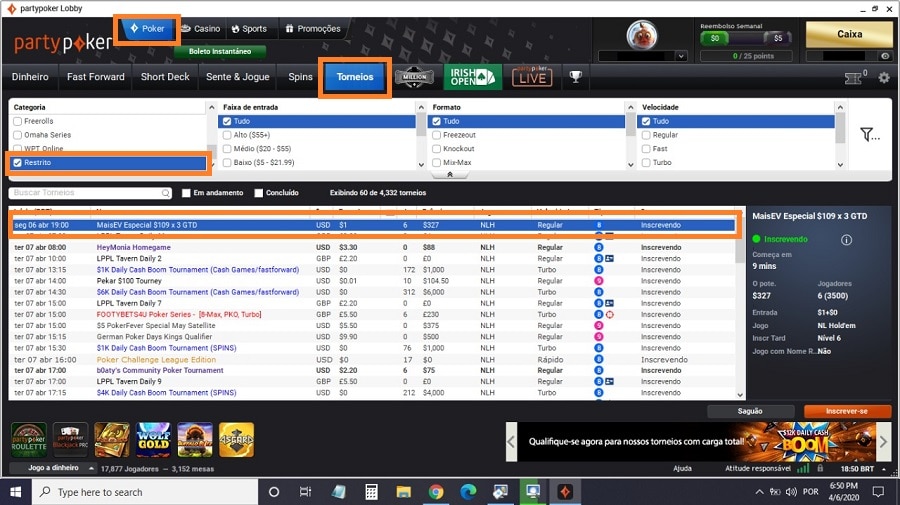900x505 pixels.
Task: Check the Knockout format filter
Action: (x=437, y=149)
